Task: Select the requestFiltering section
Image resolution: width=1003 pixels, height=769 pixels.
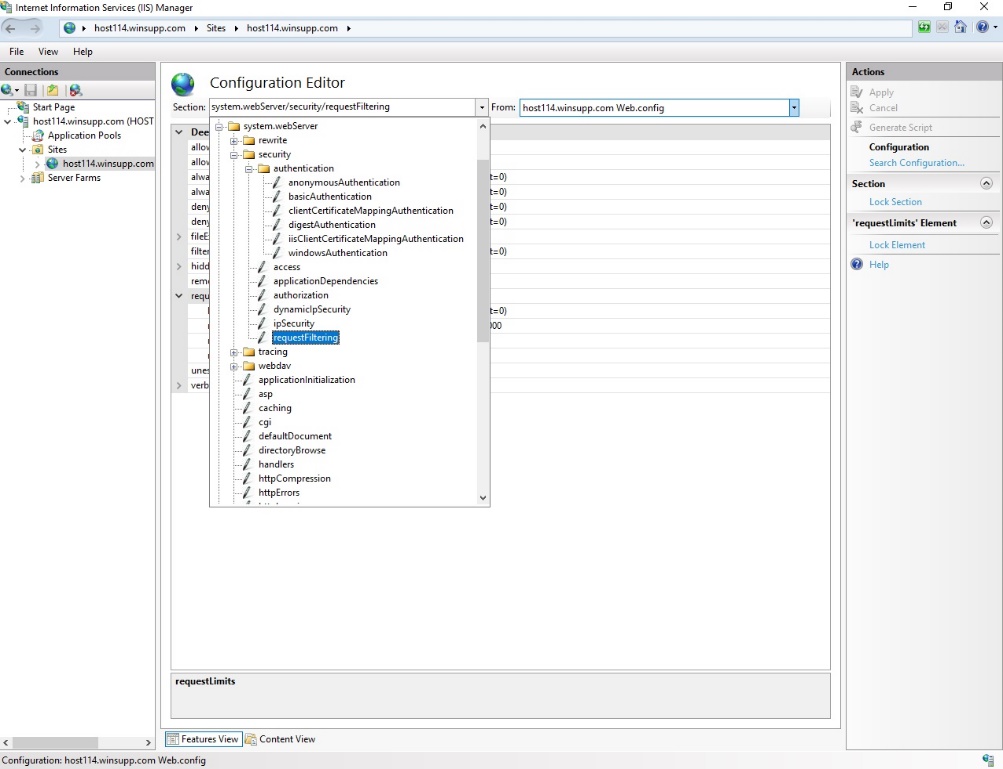Action: point(305,338)
